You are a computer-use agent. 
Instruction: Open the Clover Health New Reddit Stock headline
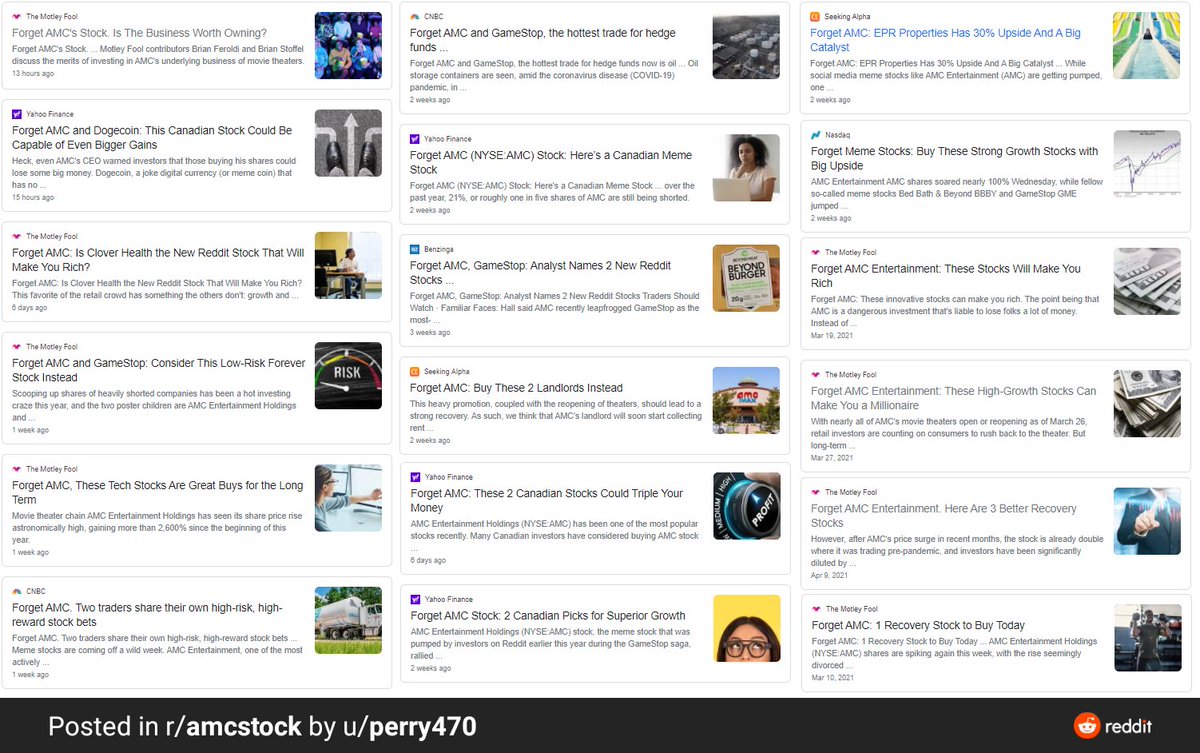coord(158,260)
